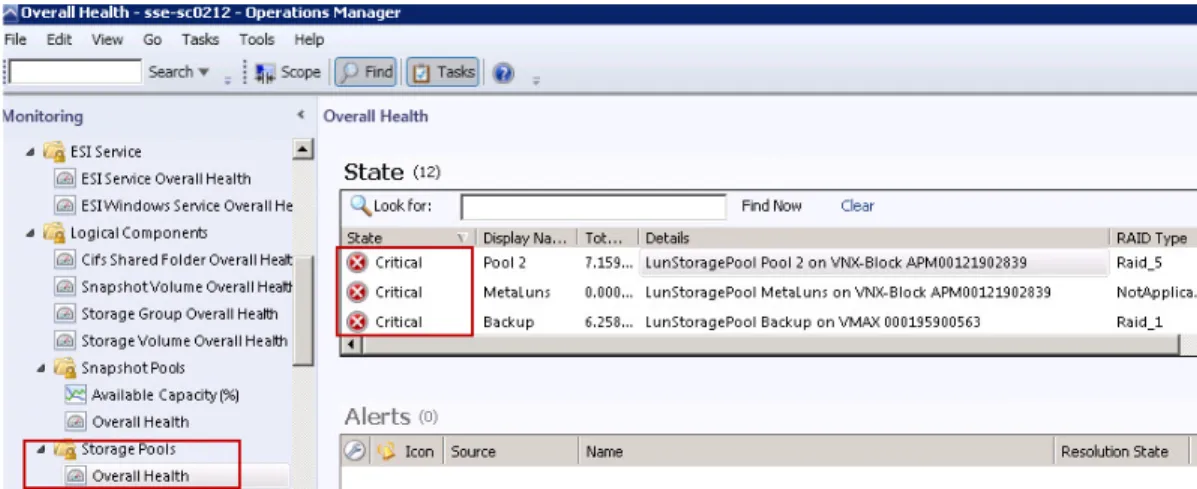Open the Go menu

pyautogui.click(x=152, y=40)
